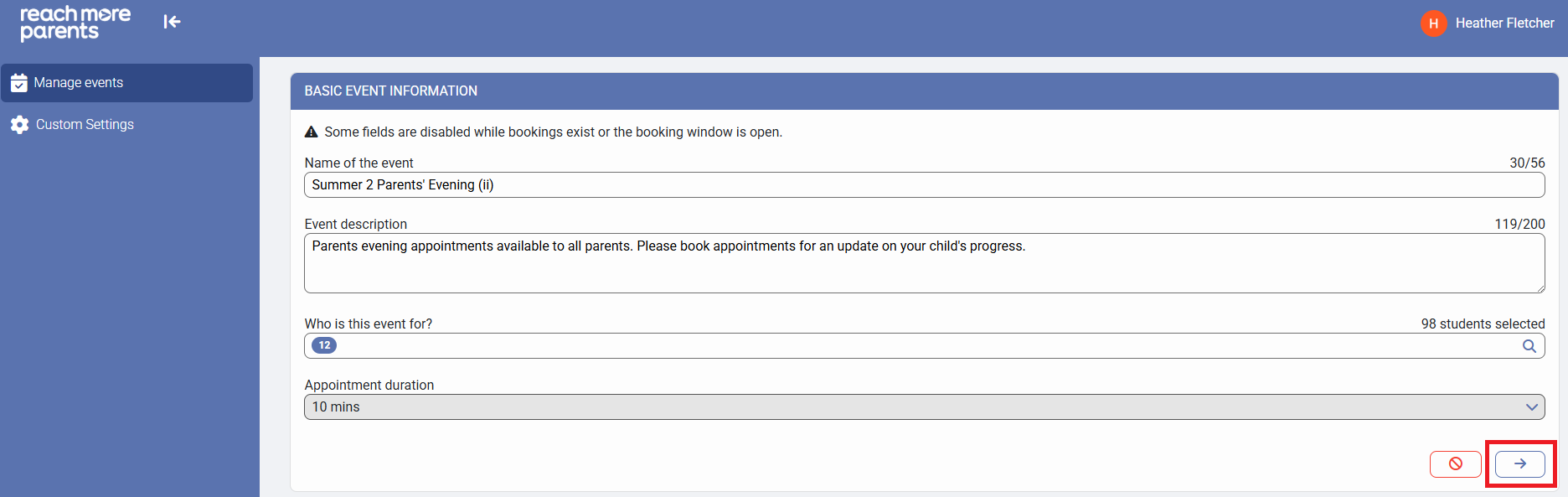Click the reach more parents logo

tap(75, 23)
